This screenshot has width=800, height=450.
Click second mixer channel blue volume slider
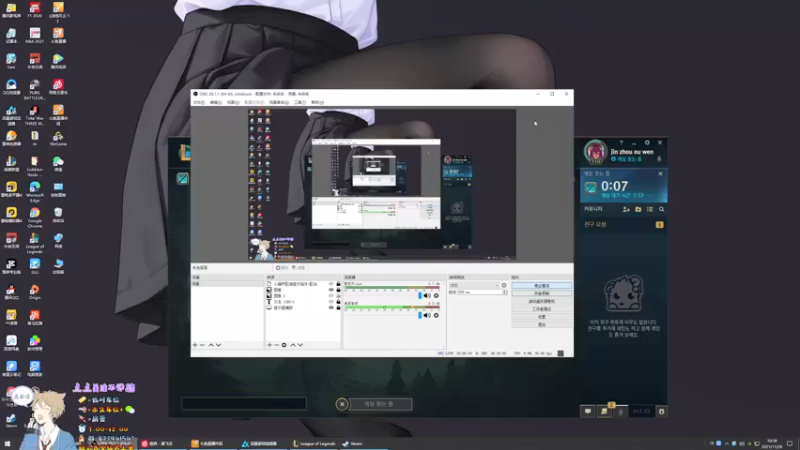420,315
